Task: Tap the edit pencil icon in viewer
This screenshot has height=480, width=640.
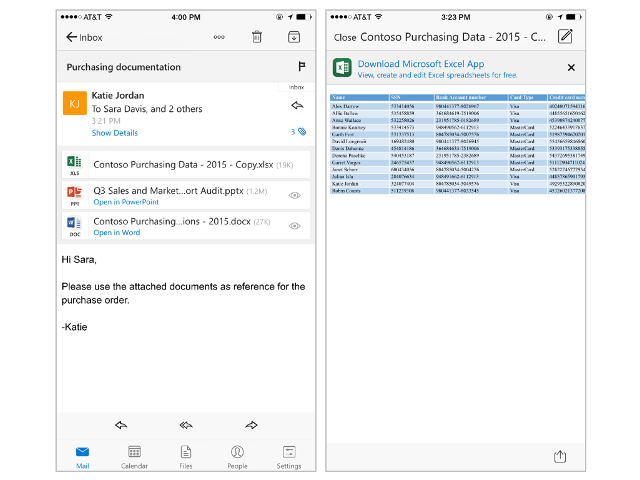Action: 565,37
